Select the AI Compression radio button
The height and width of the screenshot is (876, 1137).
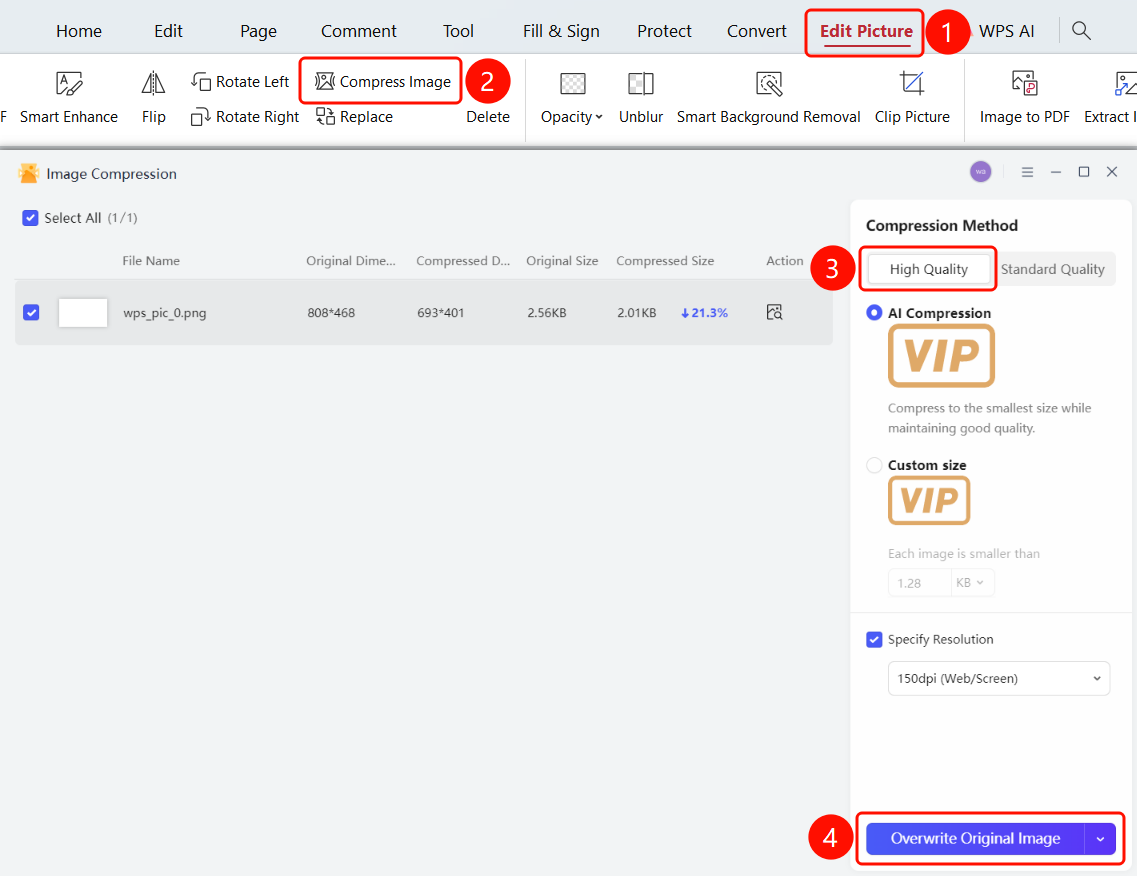tap(875, 313)
